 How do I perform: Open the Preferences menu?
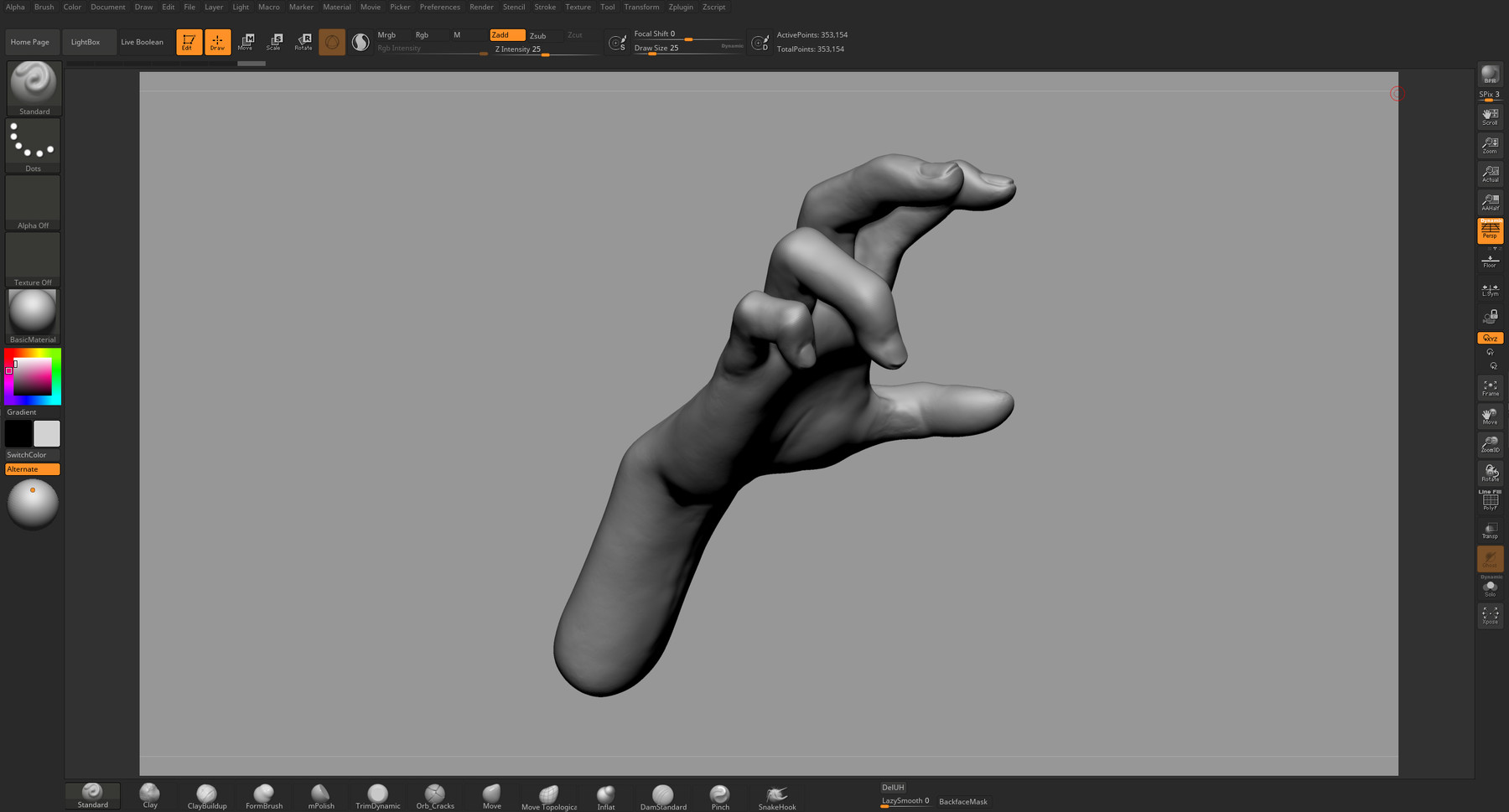click(439, 7)
